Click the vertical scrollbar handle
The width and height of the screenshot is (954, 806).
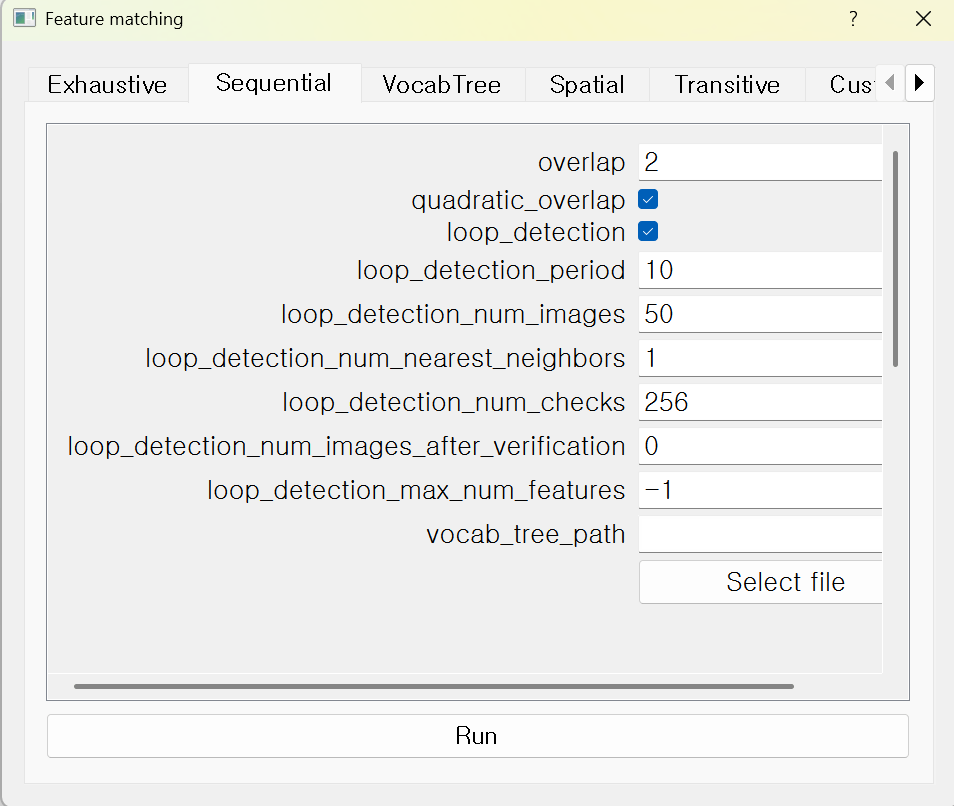point(895,258)
